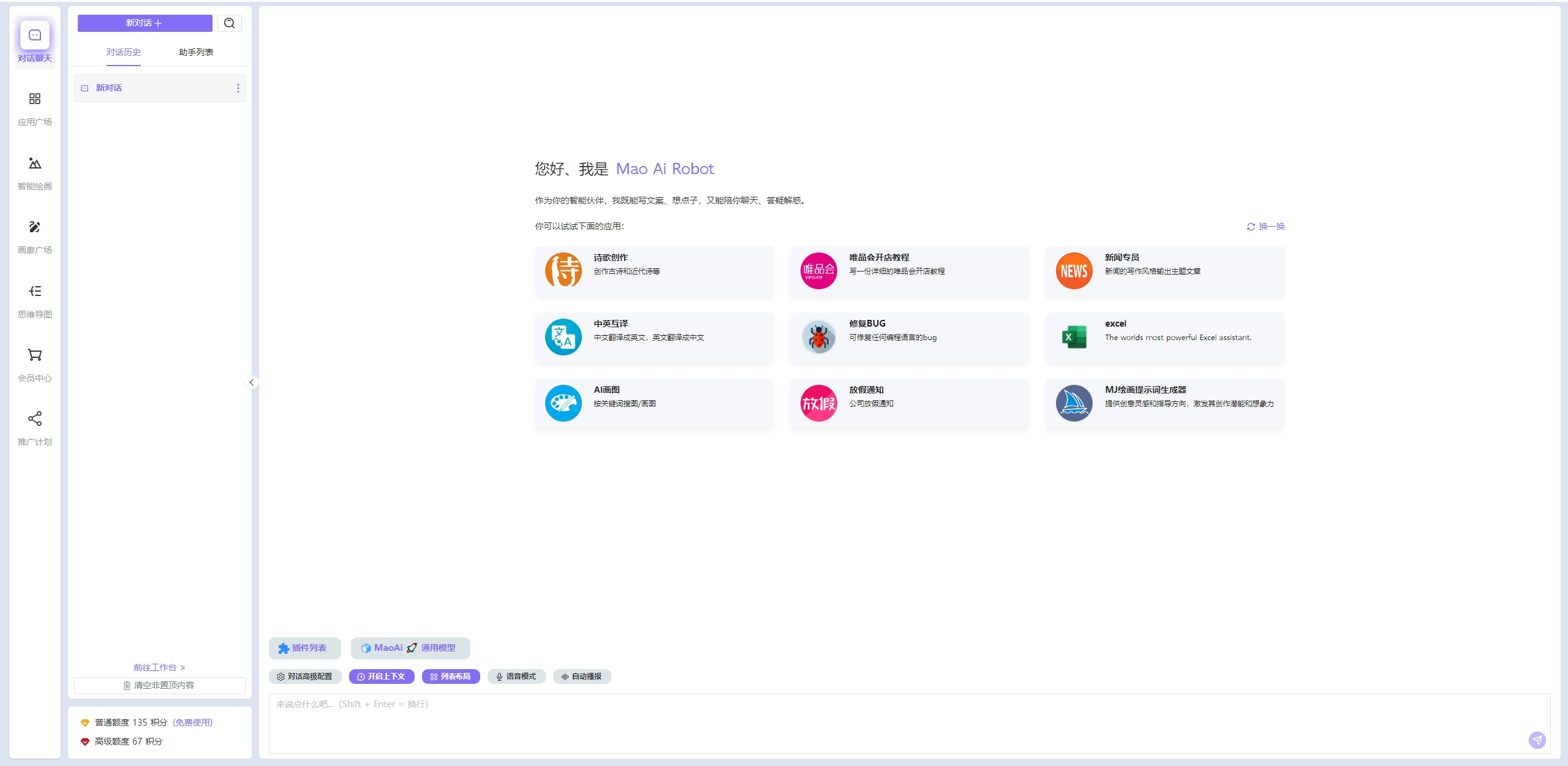Follow the 前往工作台 link
Screen dimensions: 1568x766
[x=159, y=667]
